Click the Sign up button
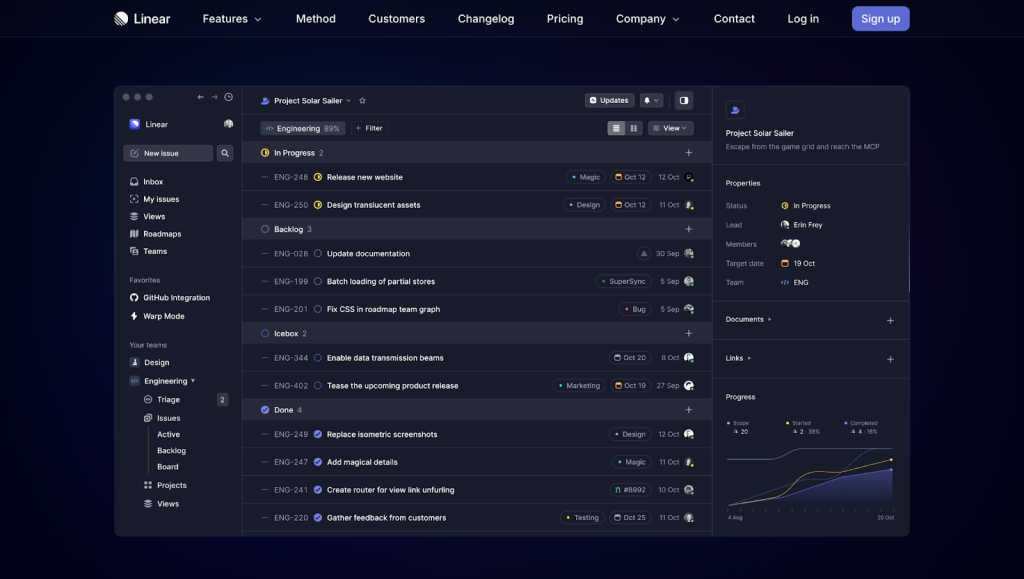 tap(880, 19)
